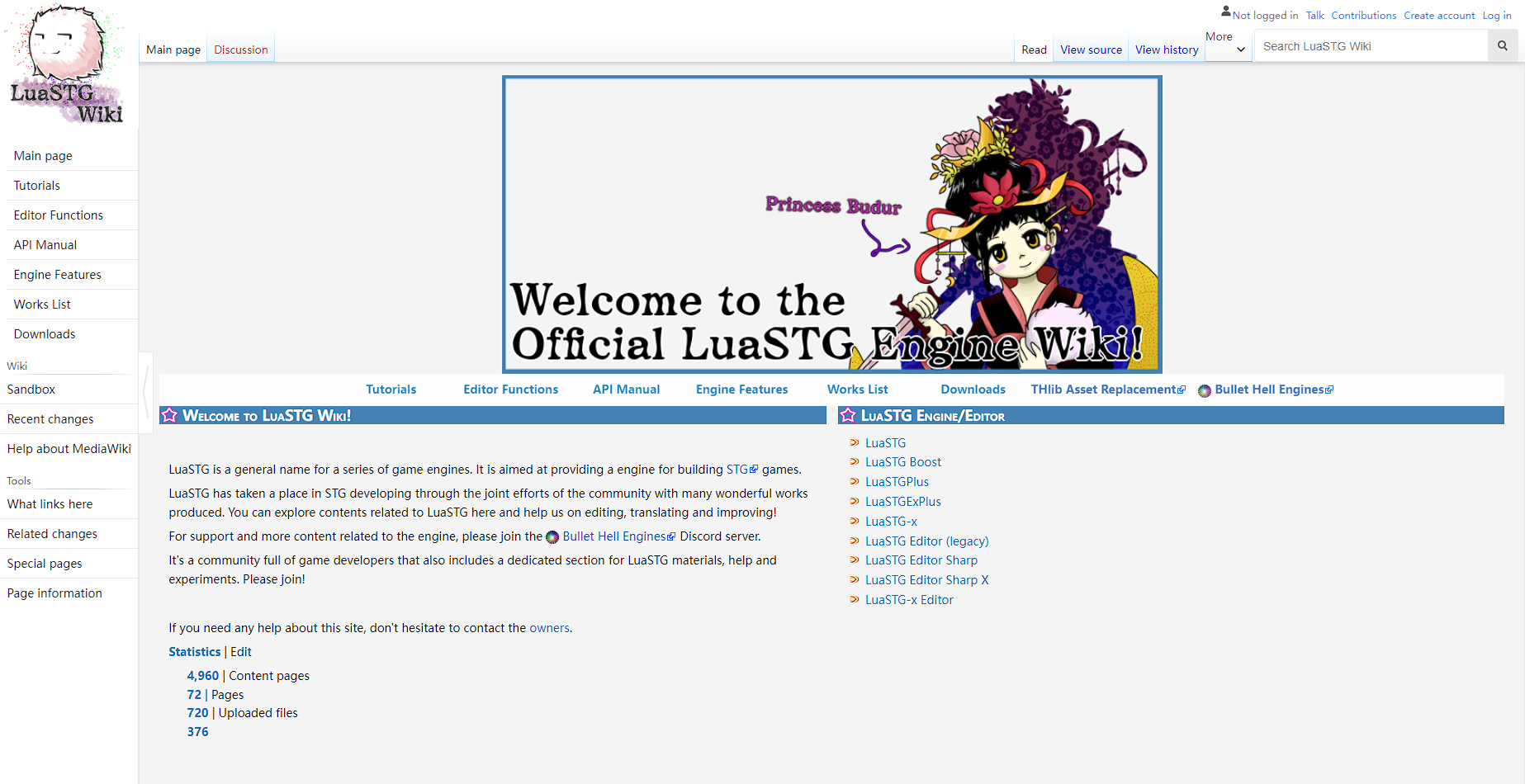
Task: Open Engine Features in banner navigation row
Action: tap(742, 390)
